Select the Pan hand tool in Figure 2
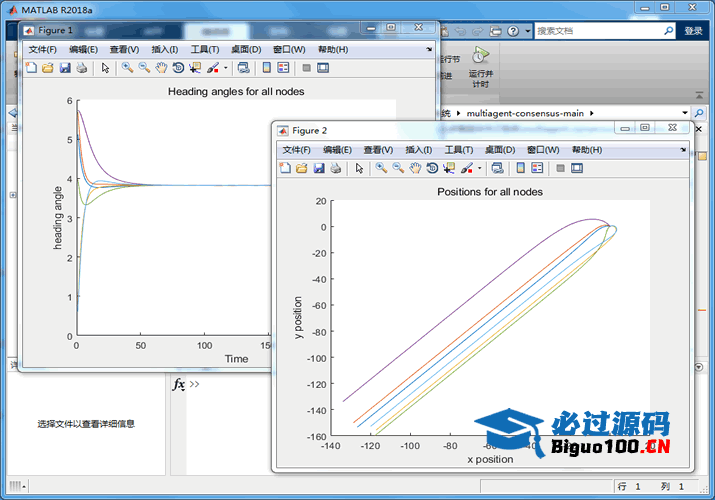The width and height of the screenshot is (715, 500). [x=415, y=168]
